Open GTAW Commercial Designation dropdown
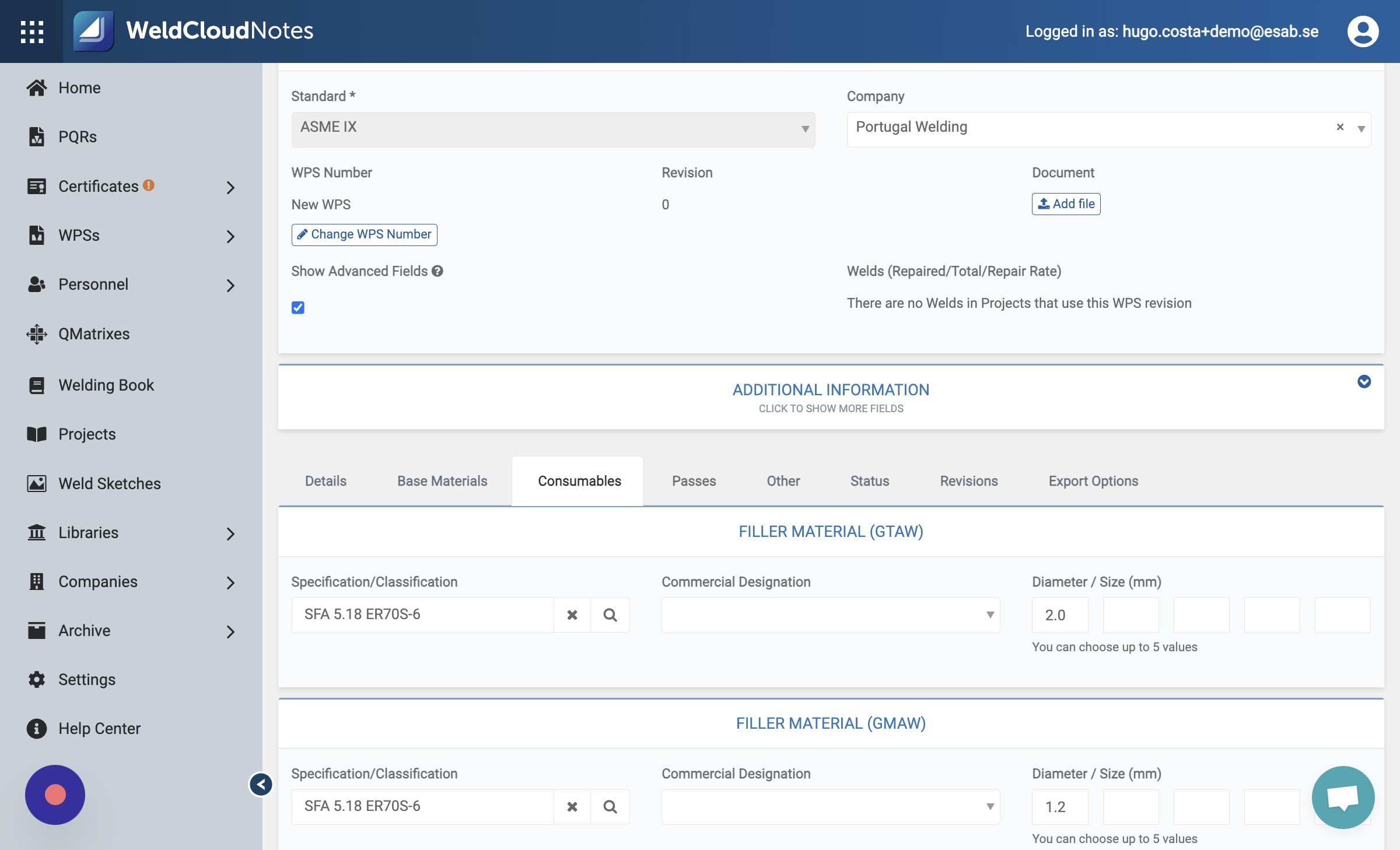 [x=831, y=614]
